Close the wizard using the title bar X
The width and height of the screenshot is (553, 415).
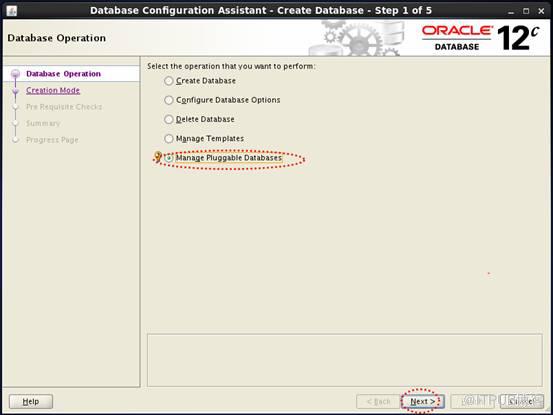[541, 11]
